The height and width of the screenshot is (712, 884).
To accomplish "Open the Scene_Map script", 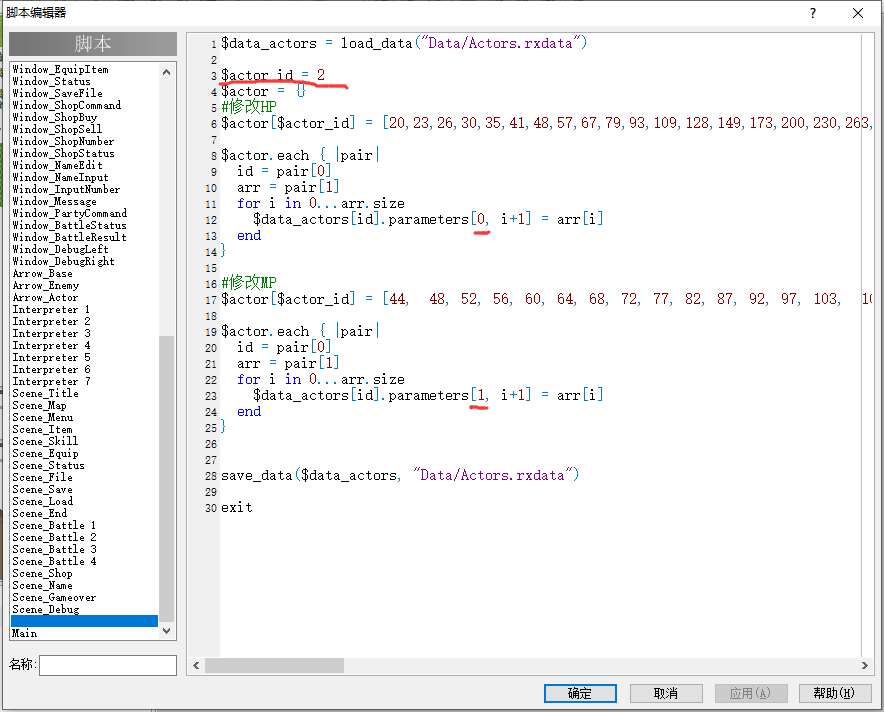I will [39, 405].
